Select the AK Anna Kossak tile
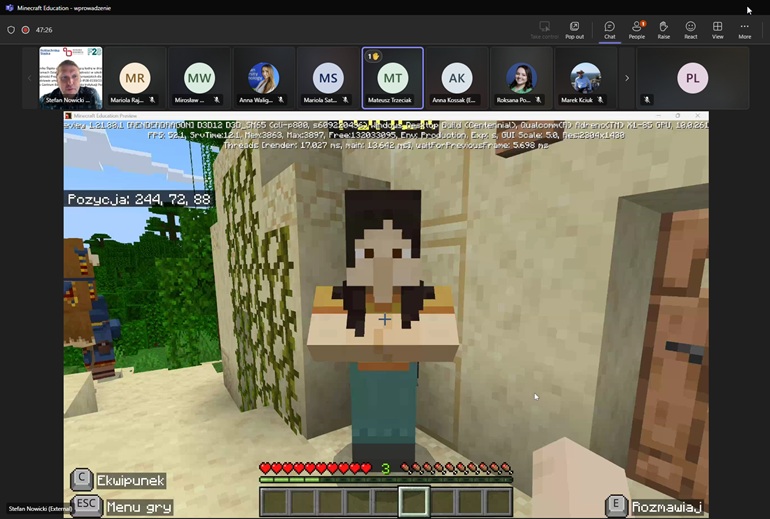 point(457,78)
